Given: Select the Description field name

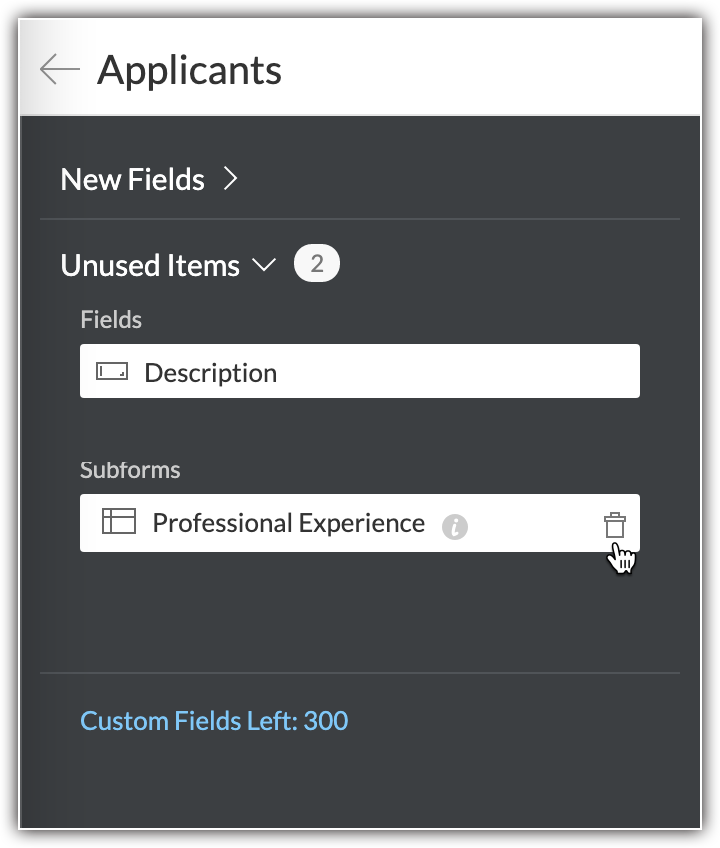Looking at the screenshot, I should [210, 373].
